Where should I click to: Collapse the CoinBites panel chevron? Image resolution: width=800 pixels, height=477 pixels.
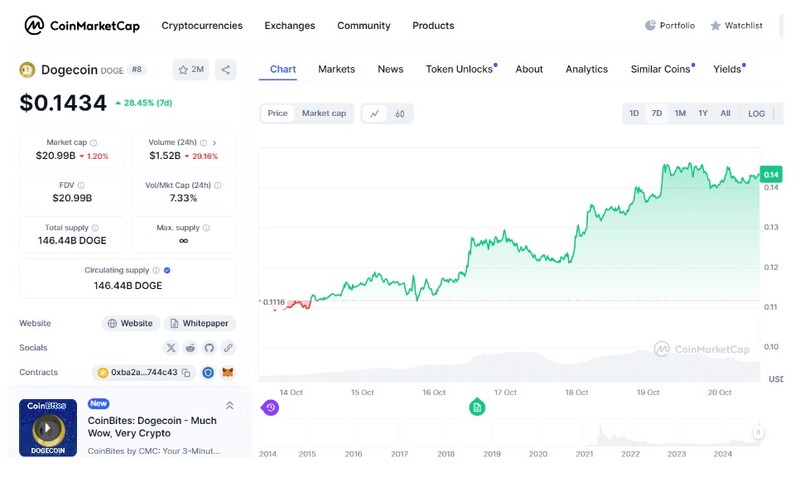230,406
